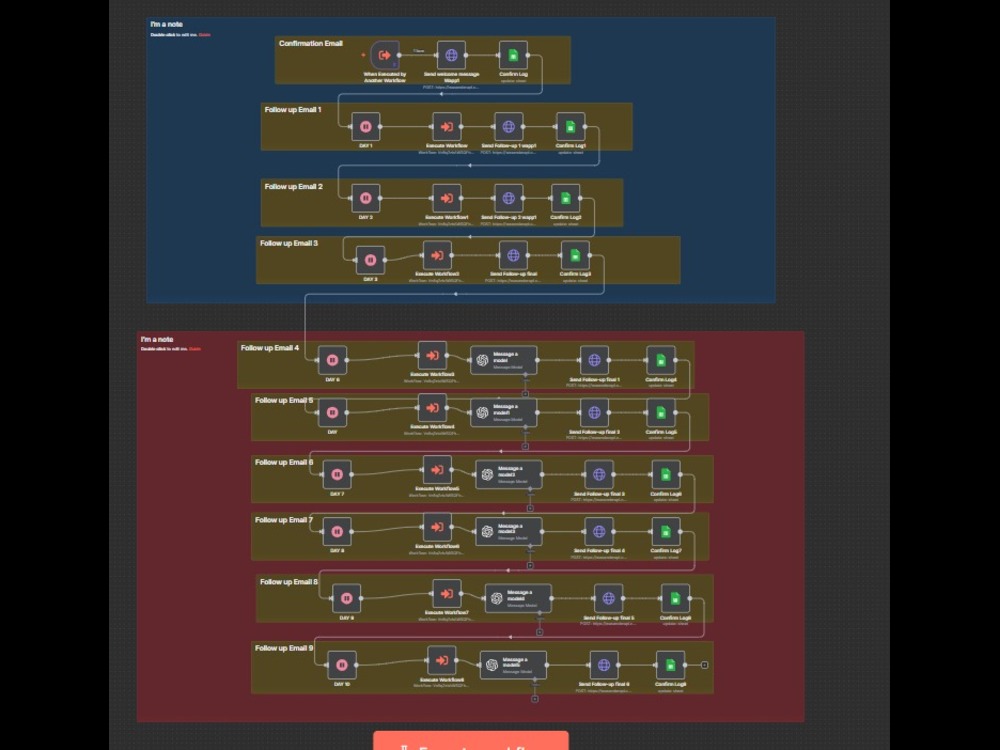Open the Send welcome message HTTP node
1000x750 pixels.
pos(451,55)
